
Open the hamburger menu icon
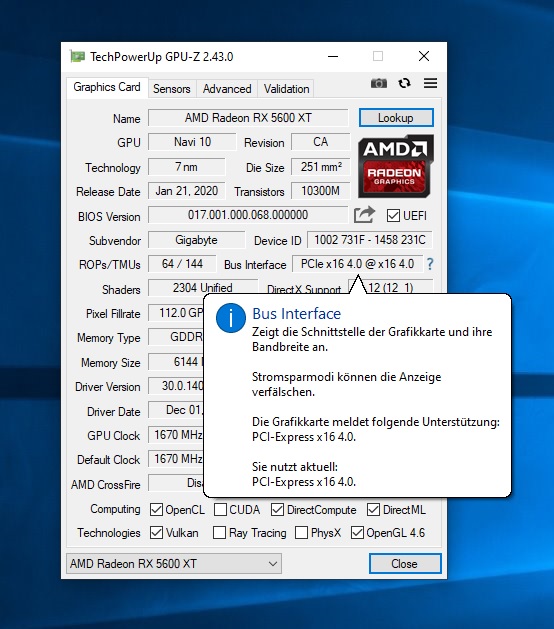[x=430, y=83]
